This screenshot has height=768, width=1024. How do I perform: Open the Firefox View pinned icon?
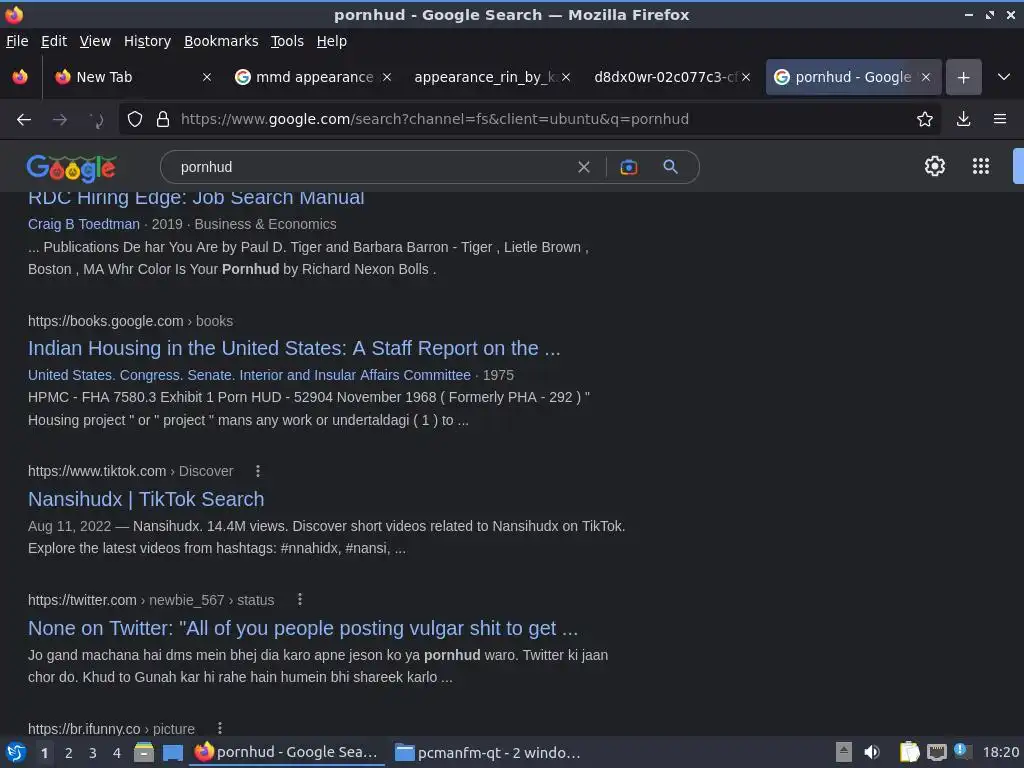tap(20, 77)
